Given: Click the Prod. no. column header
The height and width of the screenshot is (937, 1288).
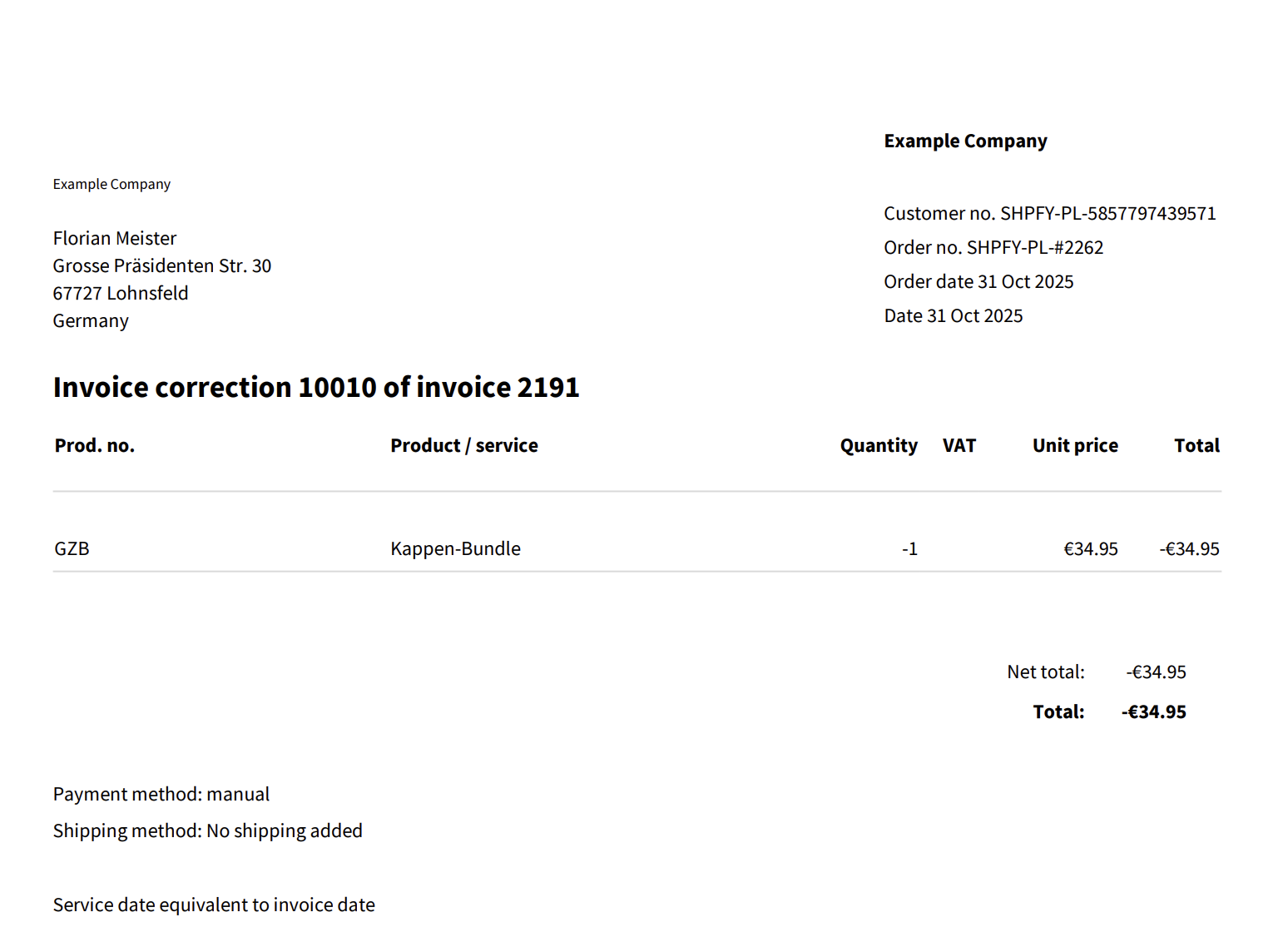Looking at the screenshot, I should [x=95, y=446].
